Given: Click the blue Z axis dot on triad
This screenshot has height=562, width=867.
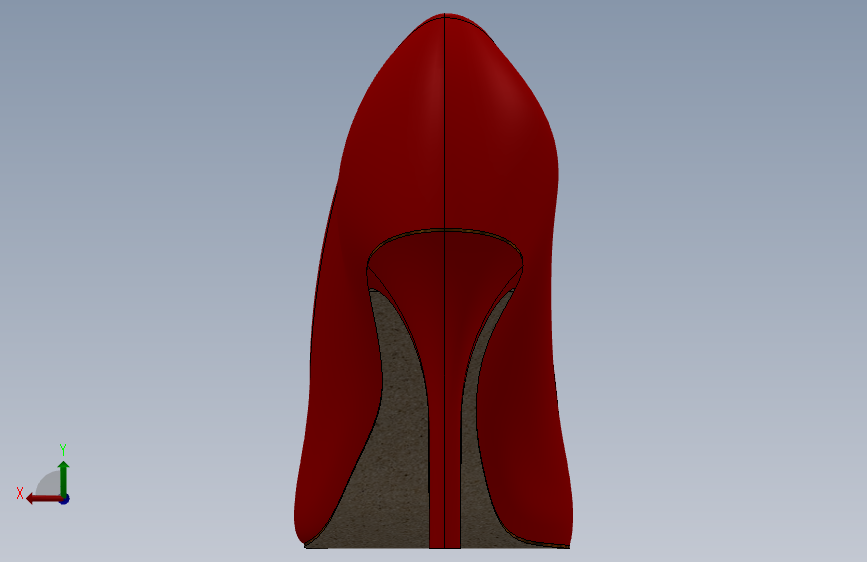Looking at the screenshot, I should pyautogui.click(x=65, y=499).
